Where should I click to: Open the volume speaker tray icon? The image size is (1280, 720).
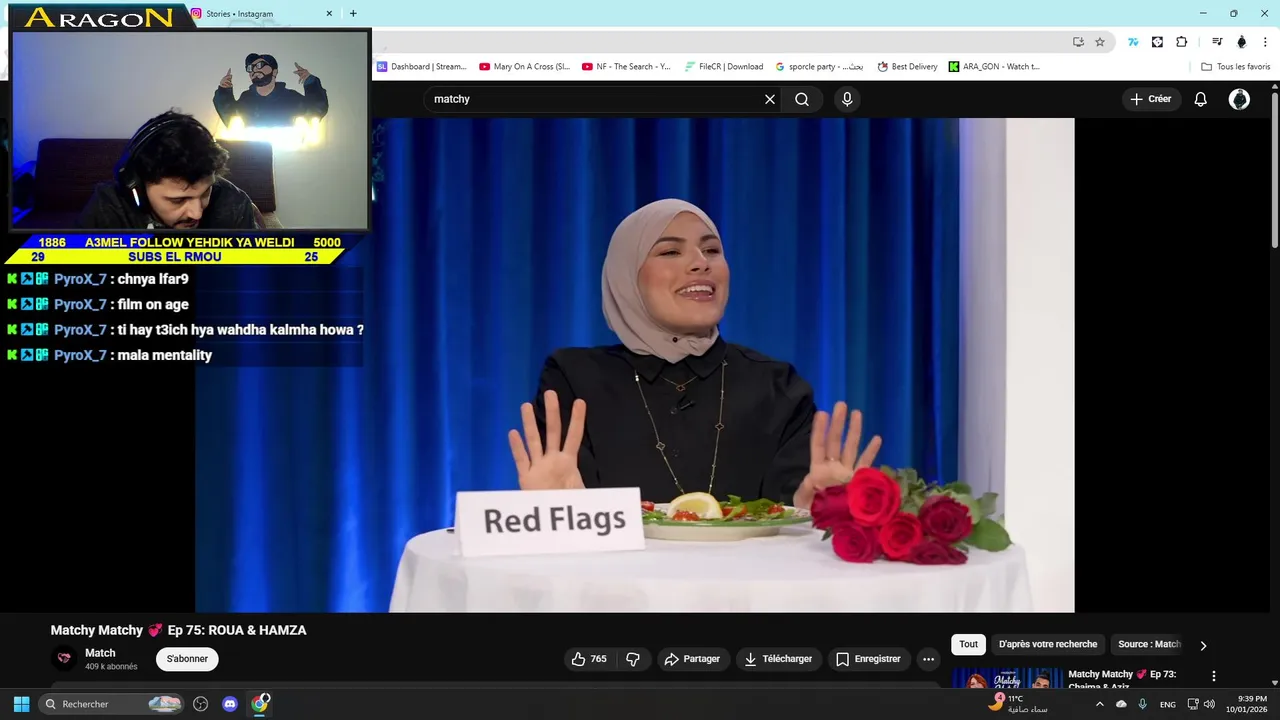[x=1209, y=704]
